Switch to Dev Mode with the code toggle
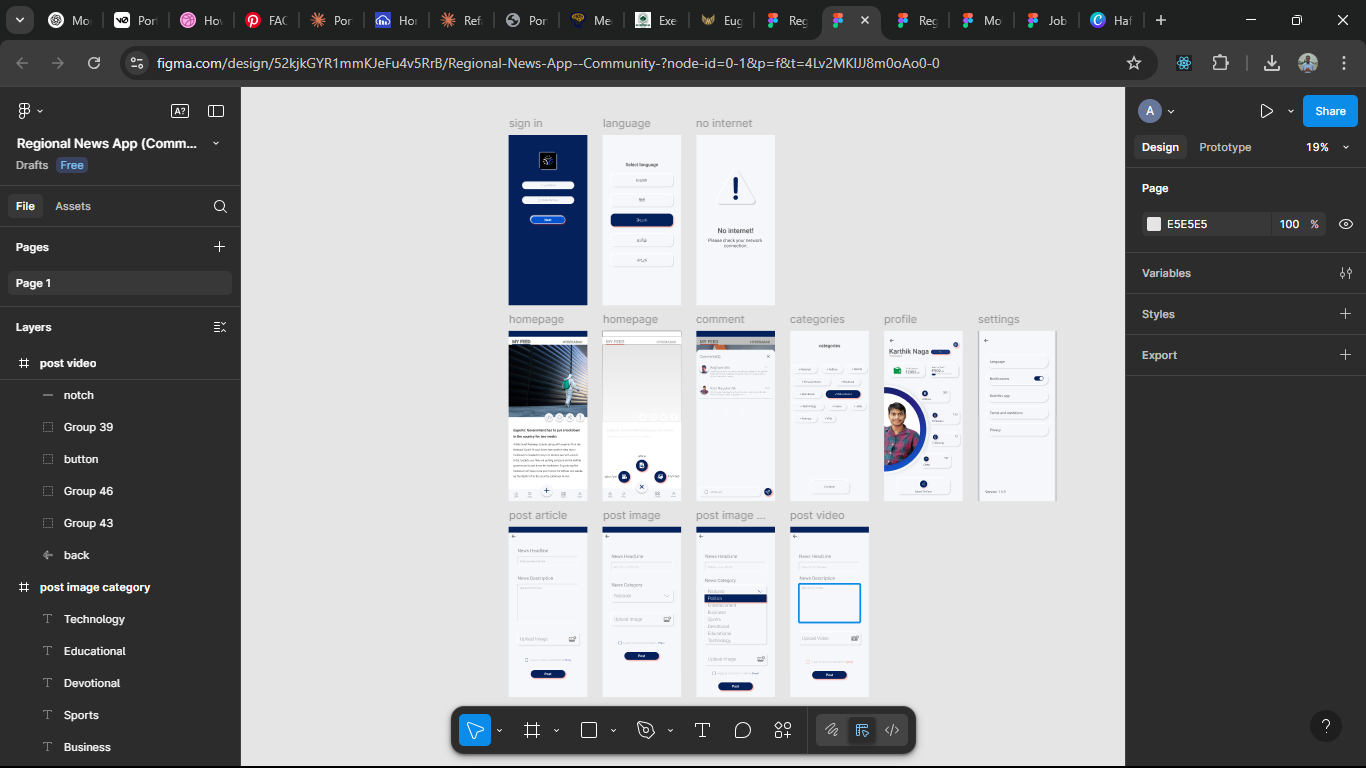Image resolution: width=1366 pixels, height=768 pixels. coord(891,730)
